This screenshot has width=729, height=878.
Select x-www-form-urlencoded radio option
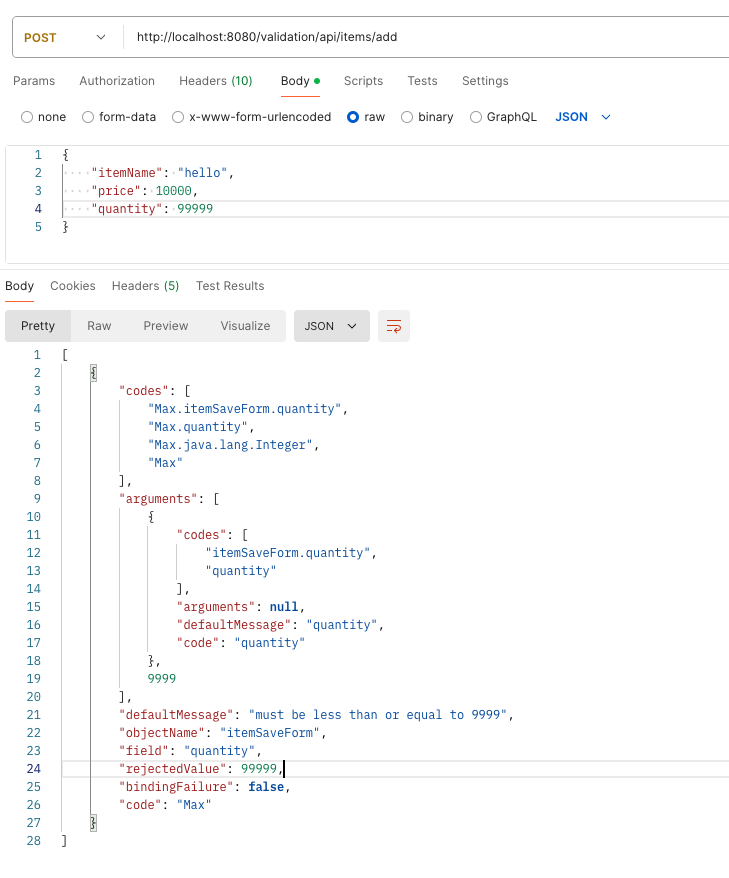coord(178,117)
